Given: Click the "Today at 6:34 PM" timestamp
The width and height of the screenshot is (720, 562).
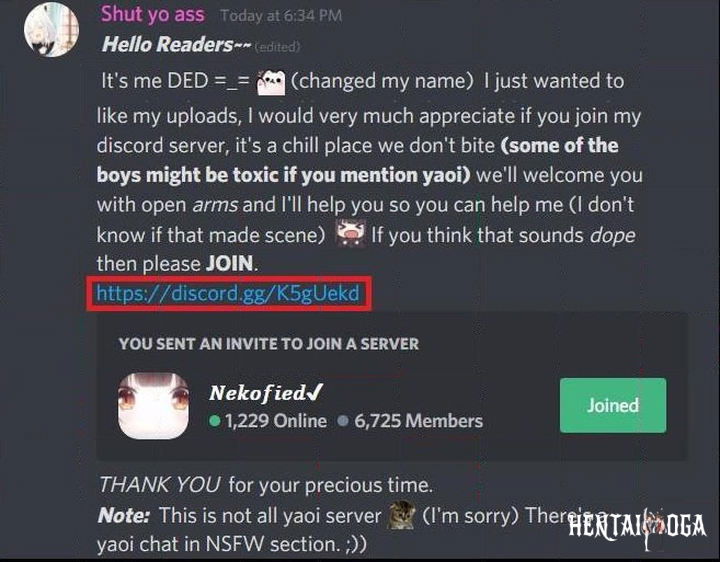Looking at the screenshot, I should pos(281,16).
